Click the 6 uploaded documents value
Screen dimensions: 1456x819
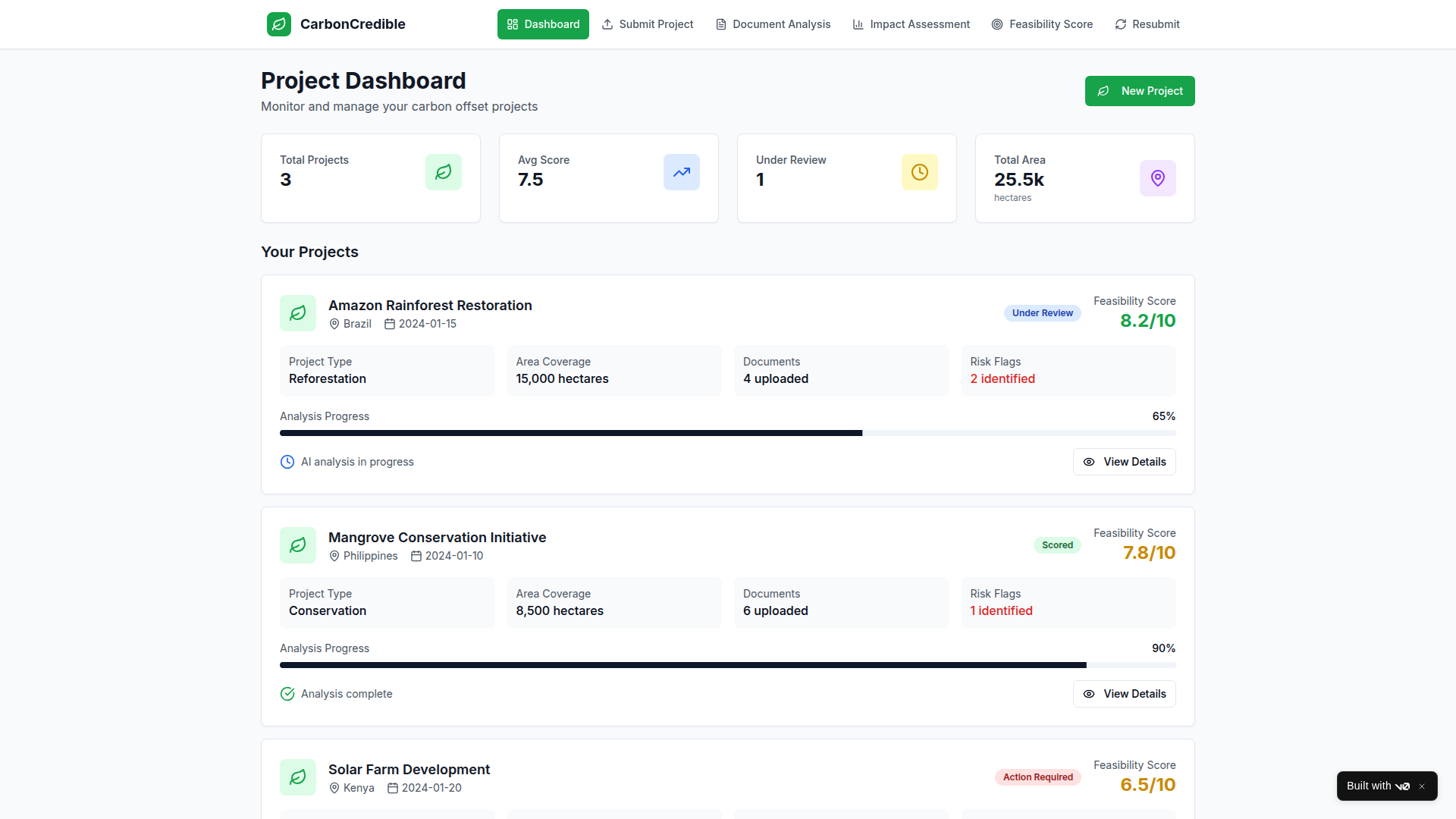click(776, 611)
